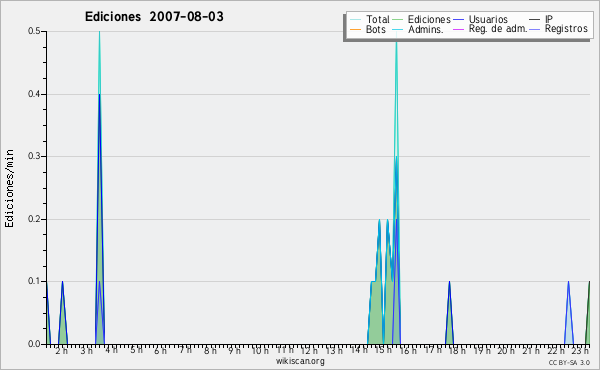
Task: Click the '3 h' x-axis label
Action: click(x=86, y=351)
